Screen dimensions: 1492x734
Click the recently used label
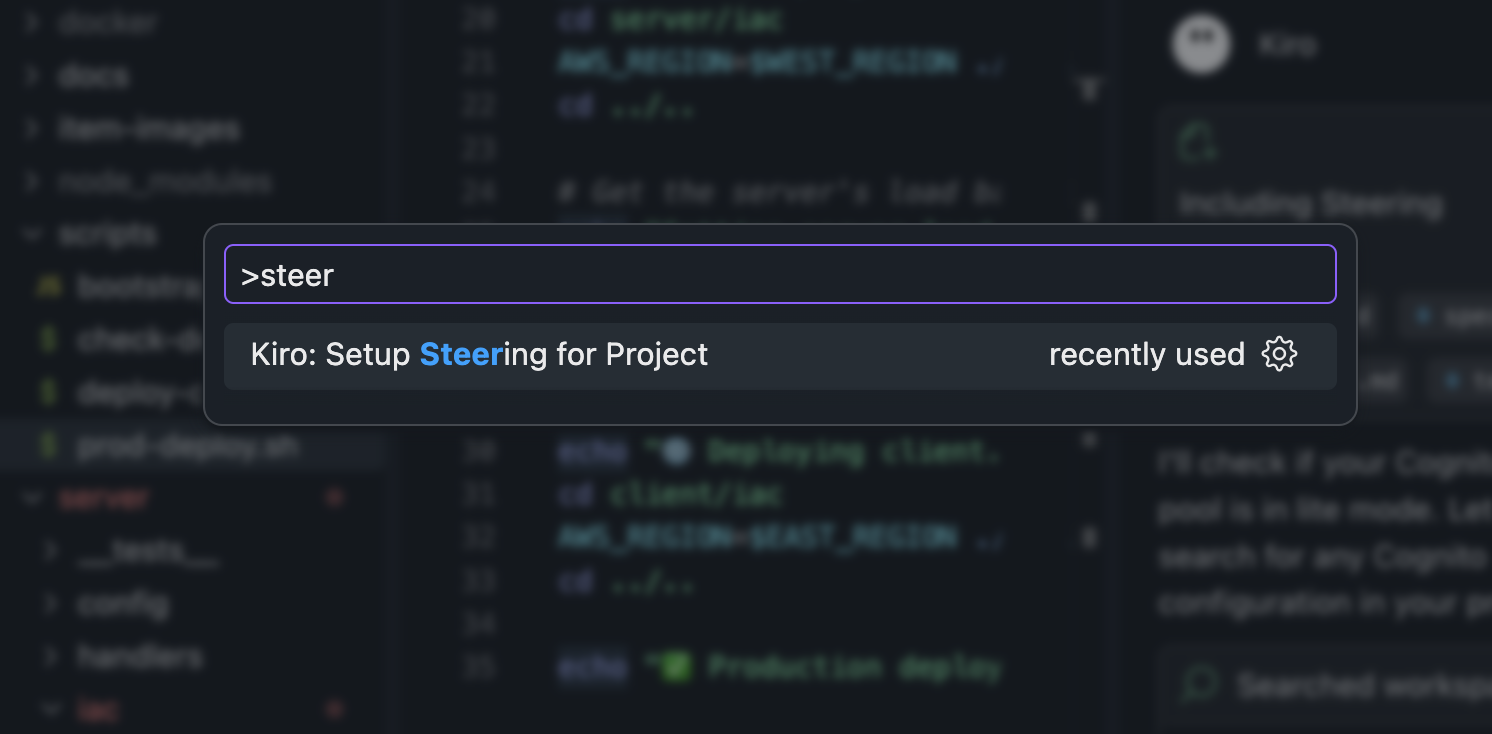coord(1146,355)
